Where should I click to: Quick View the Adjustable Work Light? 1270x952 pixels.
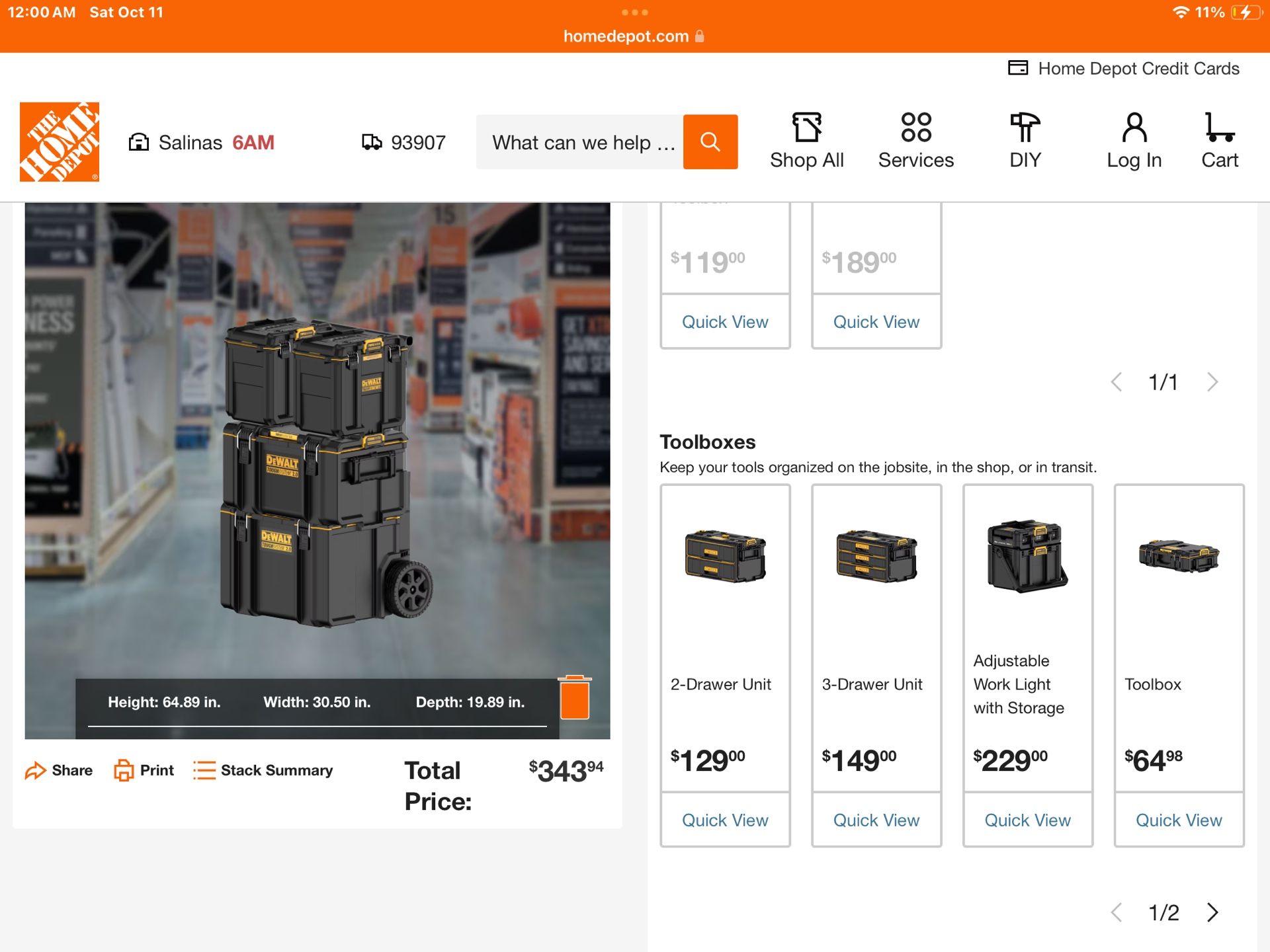click(1027, 820)
